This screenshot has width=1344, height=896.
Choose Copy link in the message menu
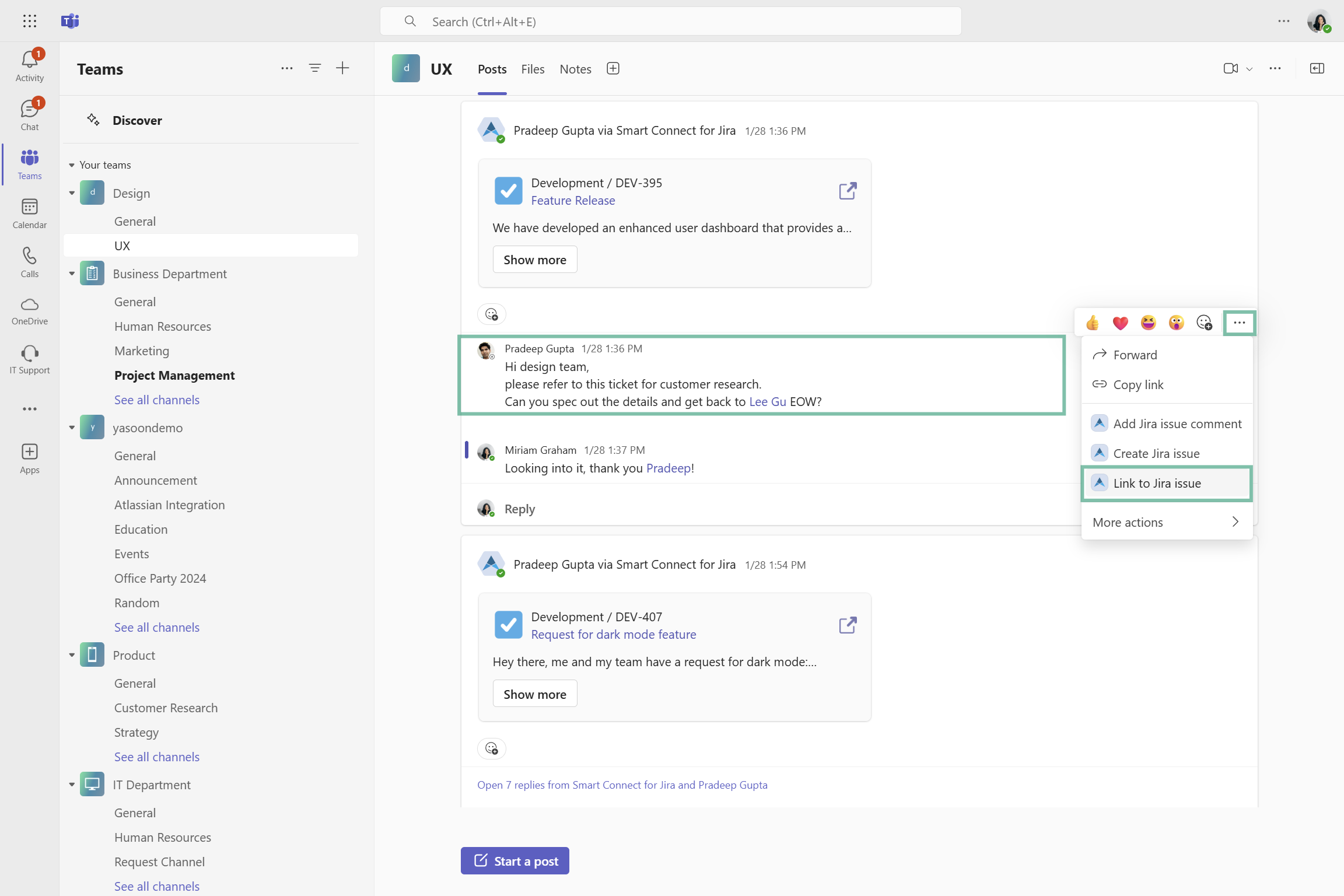[x=1167, y=384]
